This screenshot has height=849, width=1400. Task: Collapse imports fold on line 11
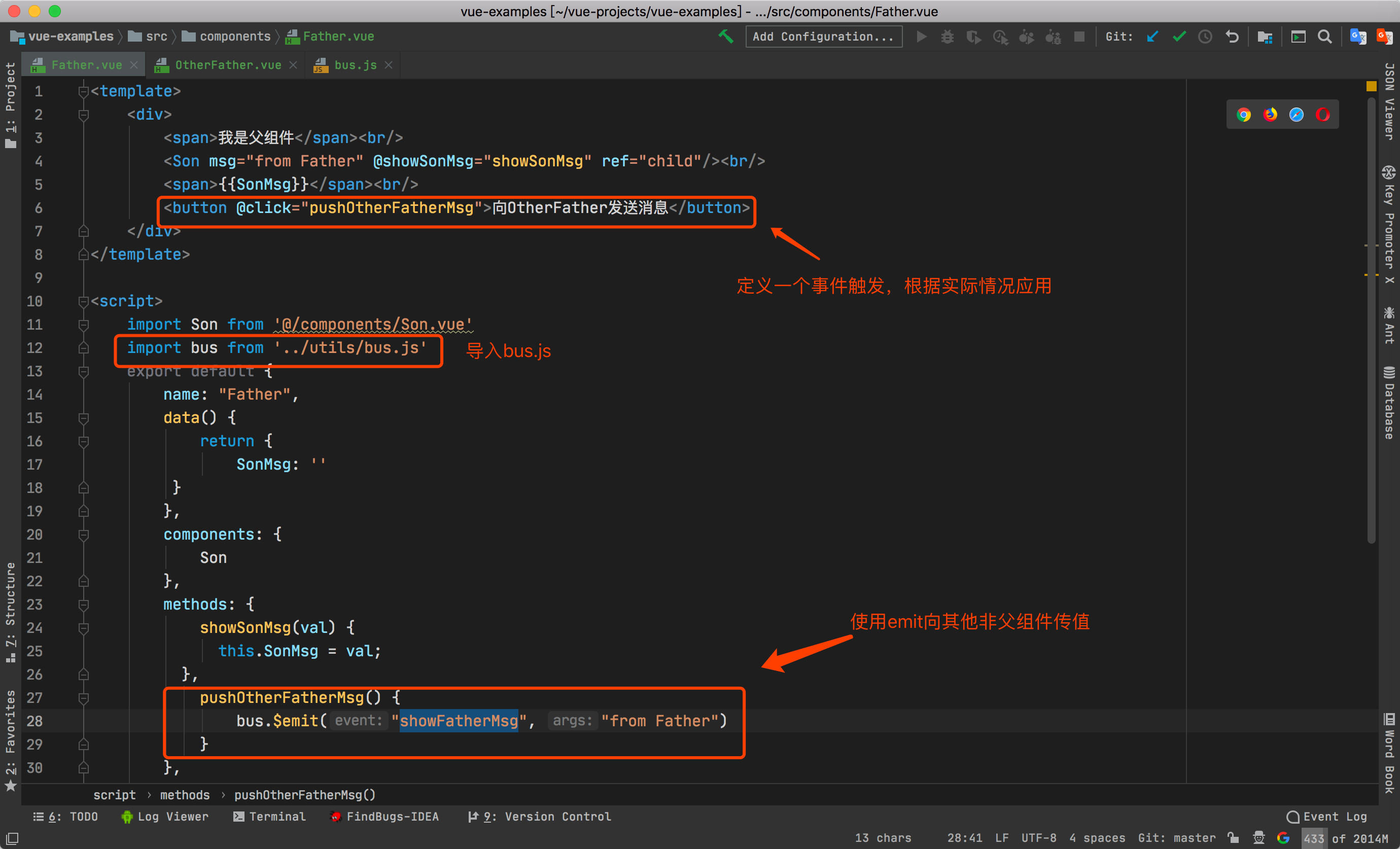[84, 325]
